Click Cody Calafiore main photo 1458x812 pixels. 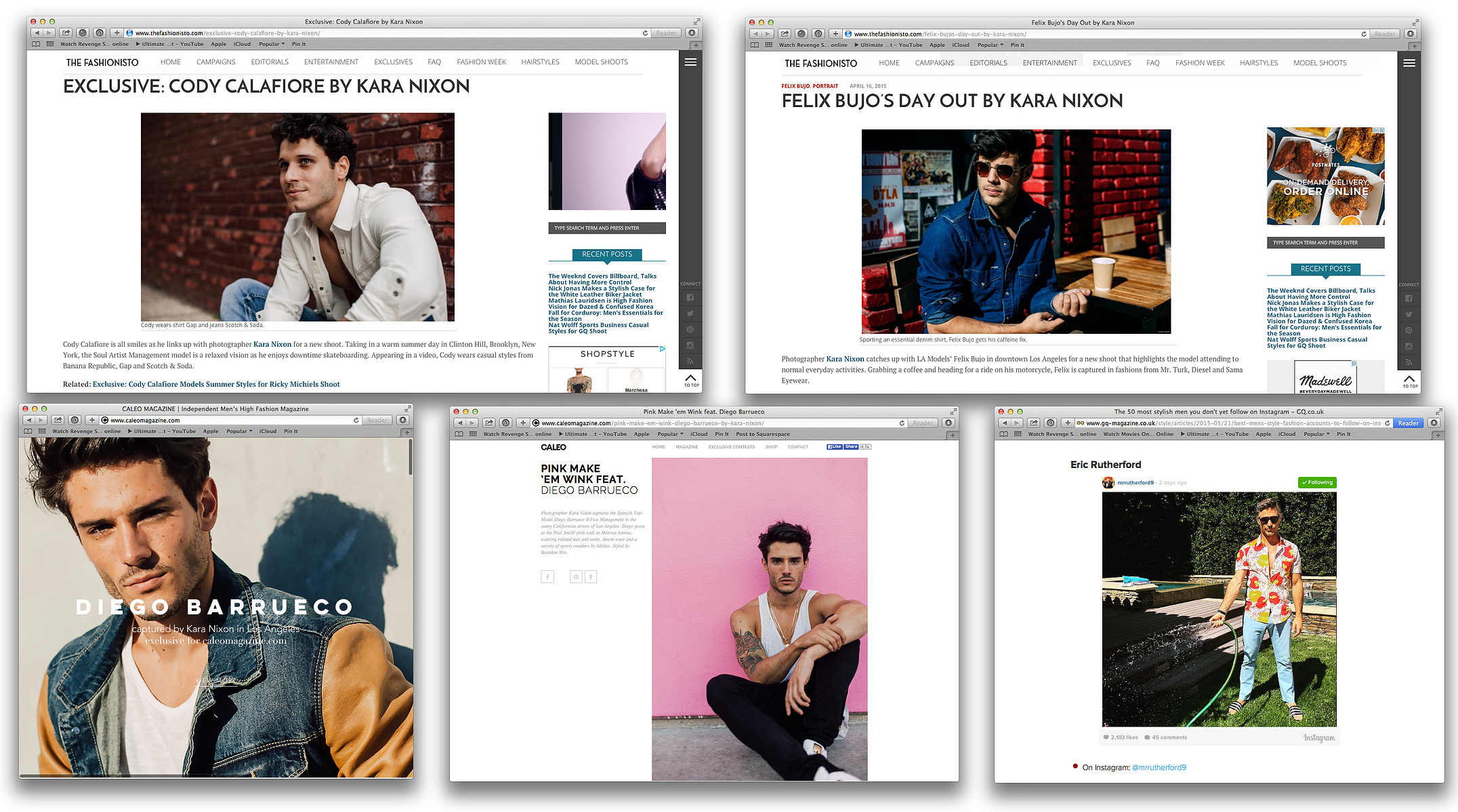pyautogui.click(x=297, y=217)
